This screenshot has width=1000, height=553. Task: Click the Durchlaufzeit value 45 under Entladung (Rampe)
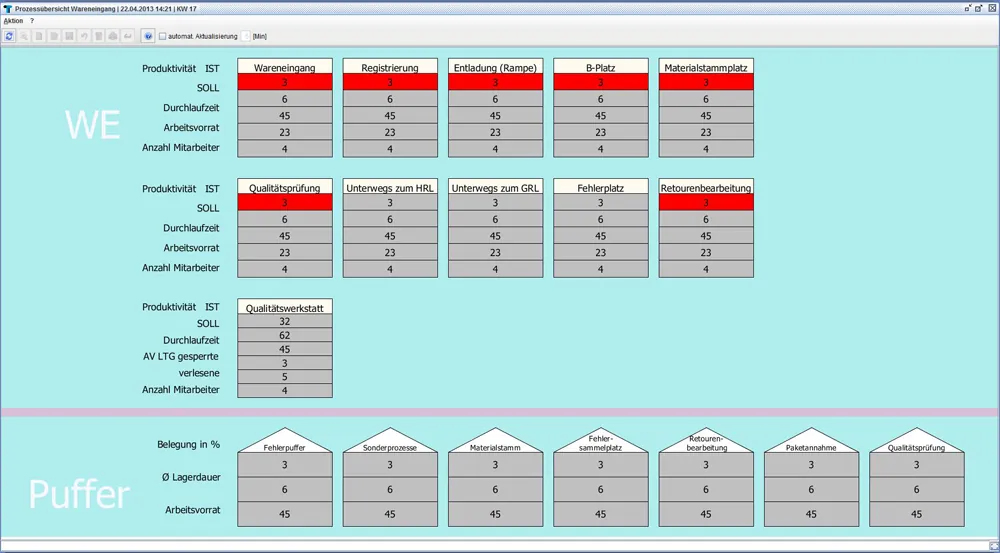pyautogui.click(x=496, y=115)
